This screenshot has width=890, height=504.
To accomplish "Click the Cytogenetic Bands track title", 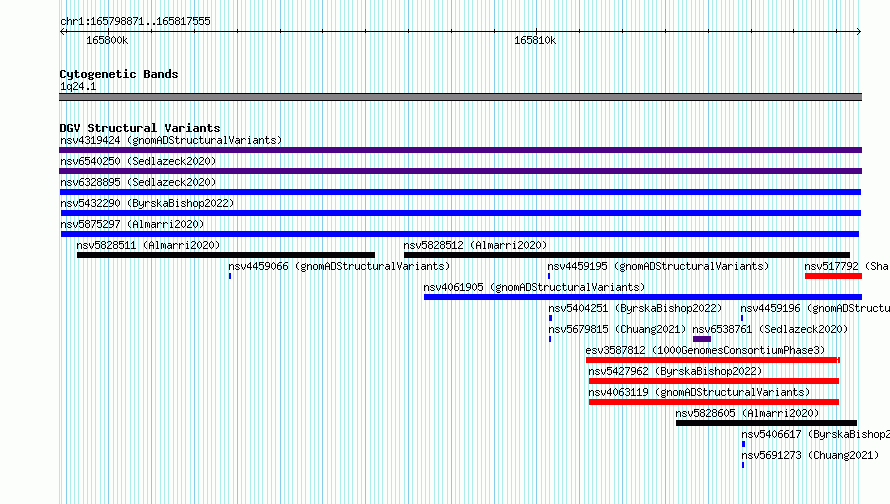I will point(119,74).
